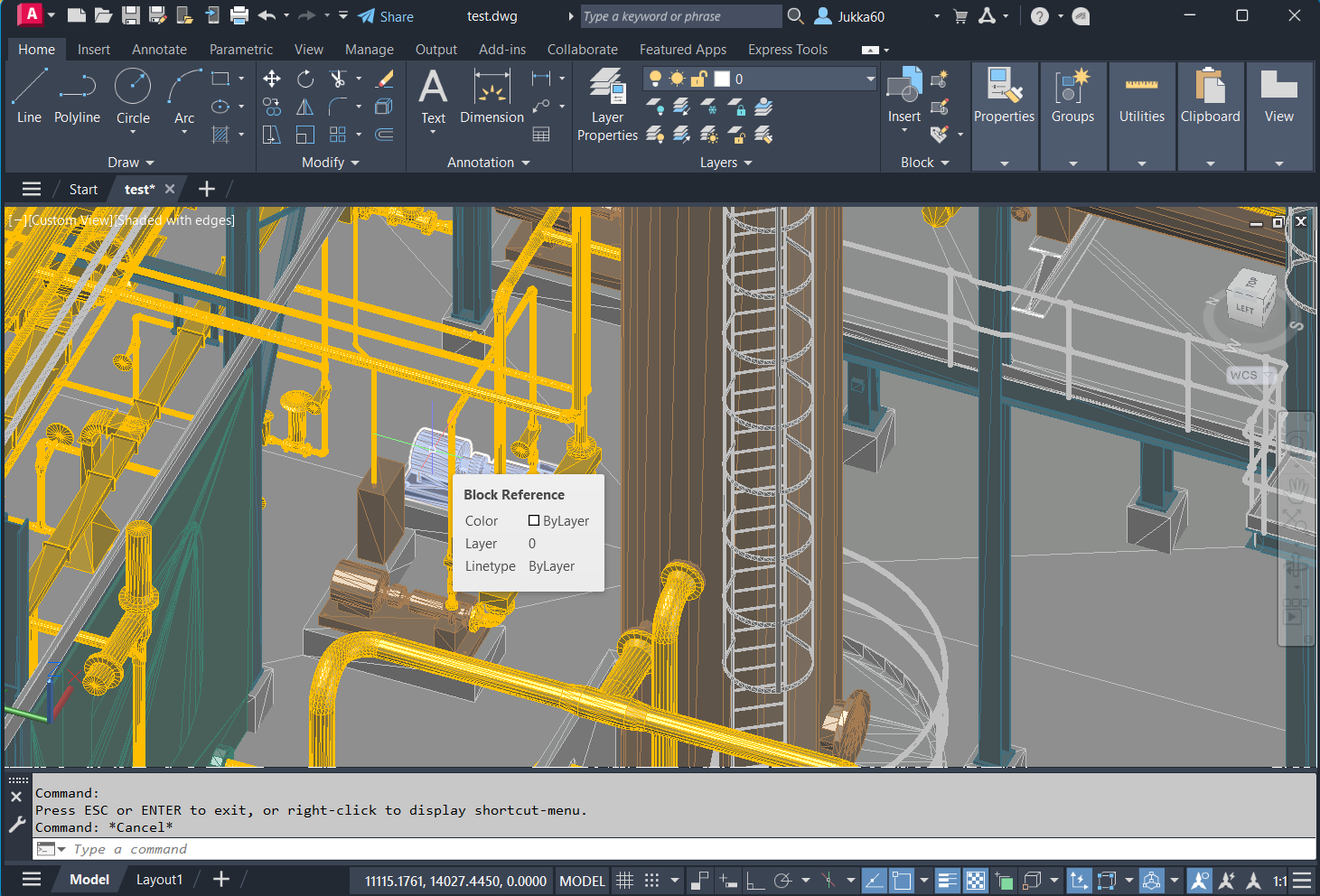Click the Hatch tool icon

pyautogui.click(x=220, y=135)
